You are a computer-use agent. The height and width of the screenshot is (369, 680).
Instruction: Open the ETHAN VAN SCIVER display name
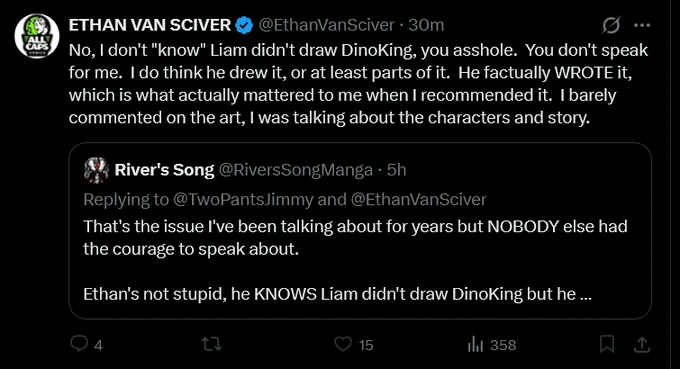150,25
